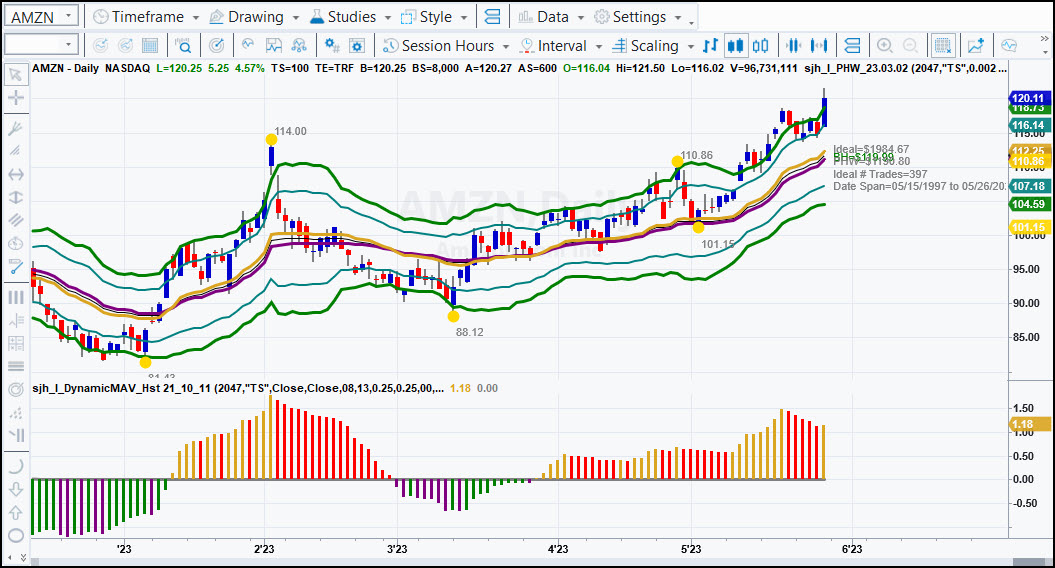Click the AMZN - Daily NASDAQ header text
This screenshot has height=568, width=1055.
coord(91,68)
